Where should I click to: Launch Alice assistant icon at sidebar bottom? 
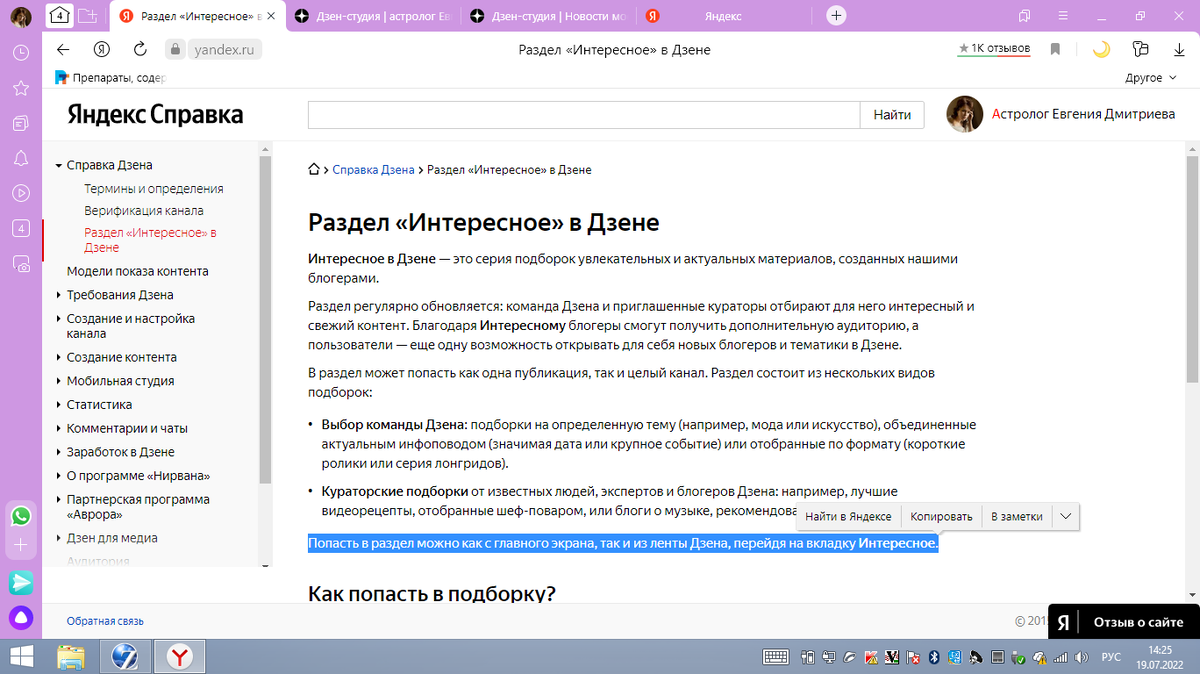(x=20, y=618)
